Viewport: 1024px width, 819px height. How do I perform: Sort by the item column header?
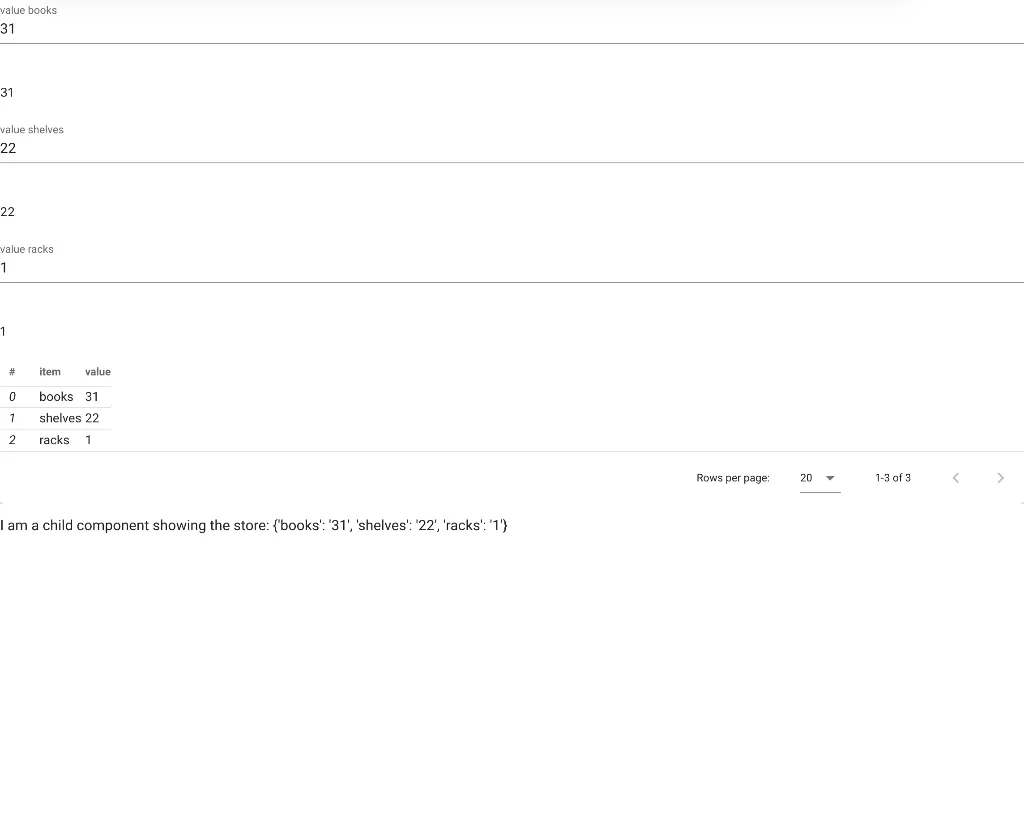[50, 372]
